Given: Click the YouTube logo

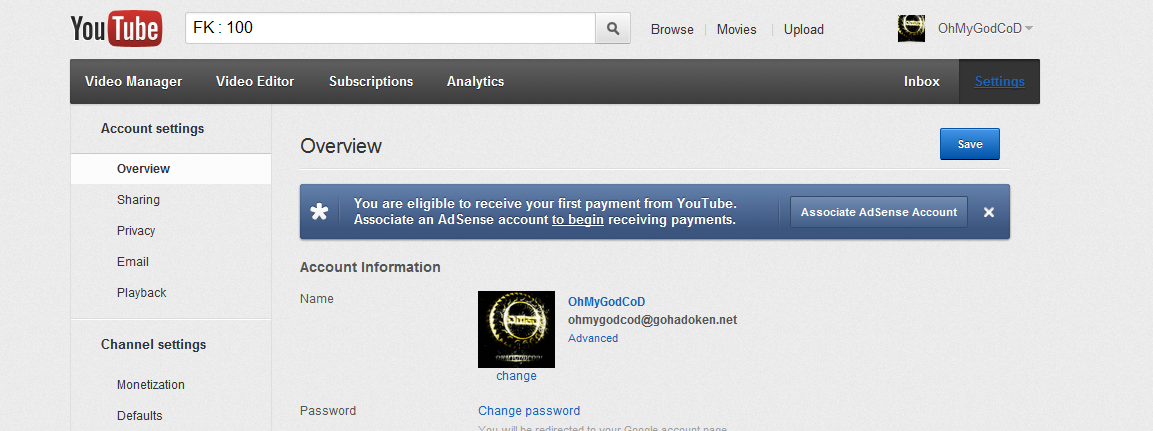Looking at the screenshot, I should tap(115, 29).
